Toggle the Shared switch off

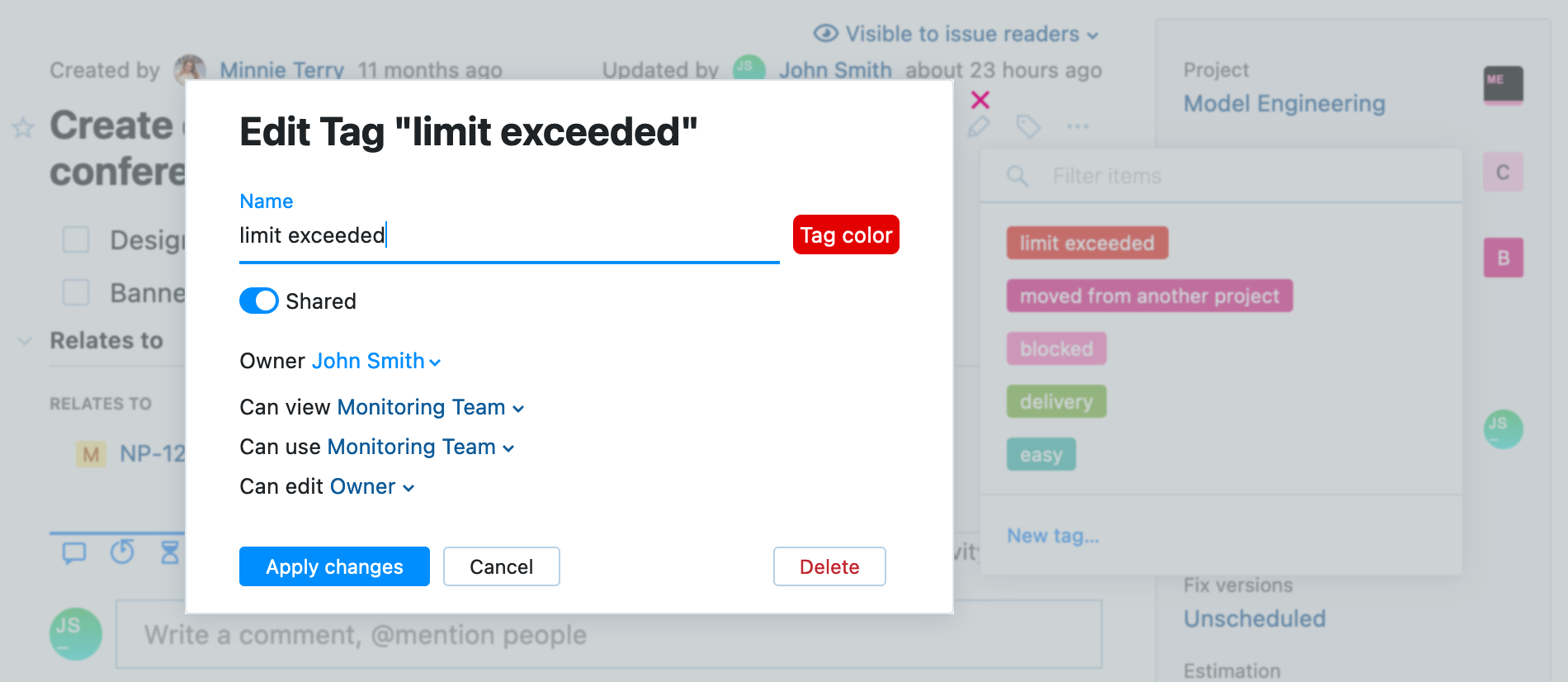click(x=258, y=301)
